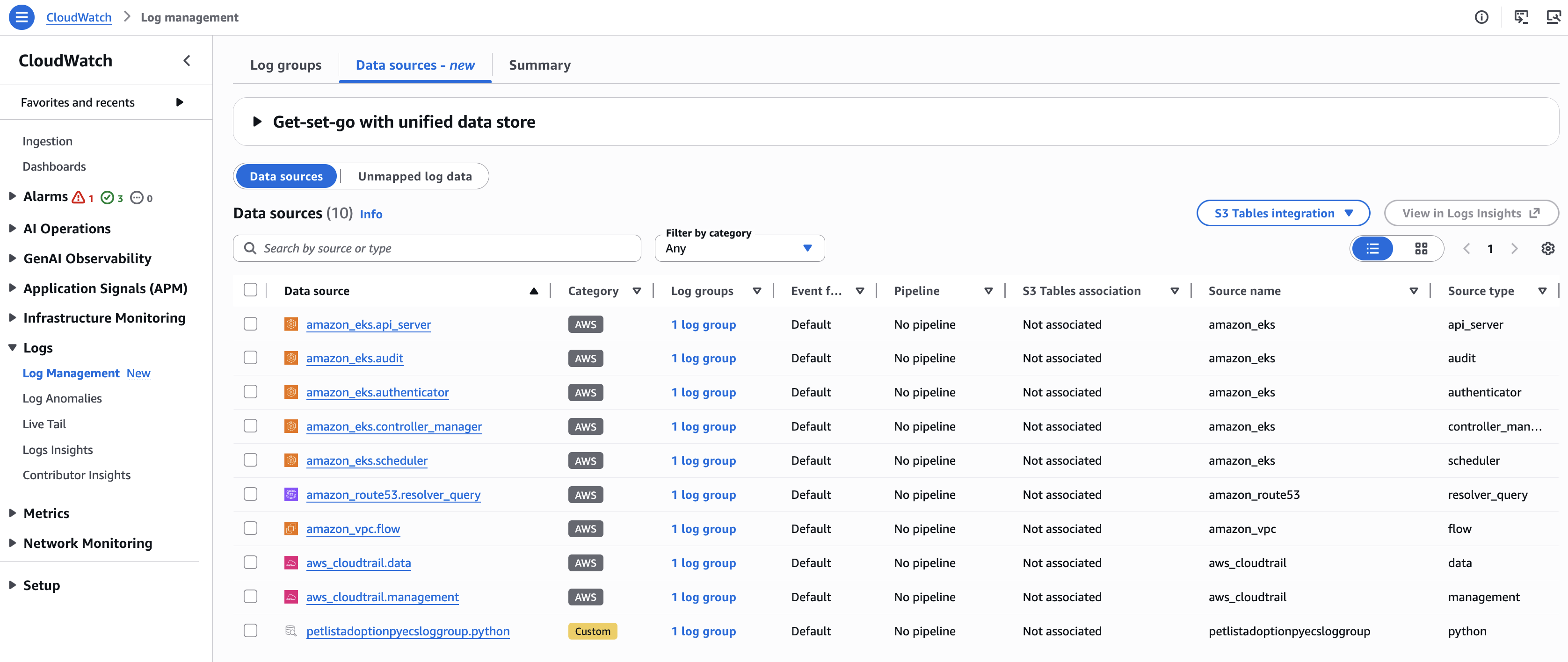View the log group for aws_cloudtrail.management
The width and height of the screenshot is (1568, 662).
[x=704, y=597]
